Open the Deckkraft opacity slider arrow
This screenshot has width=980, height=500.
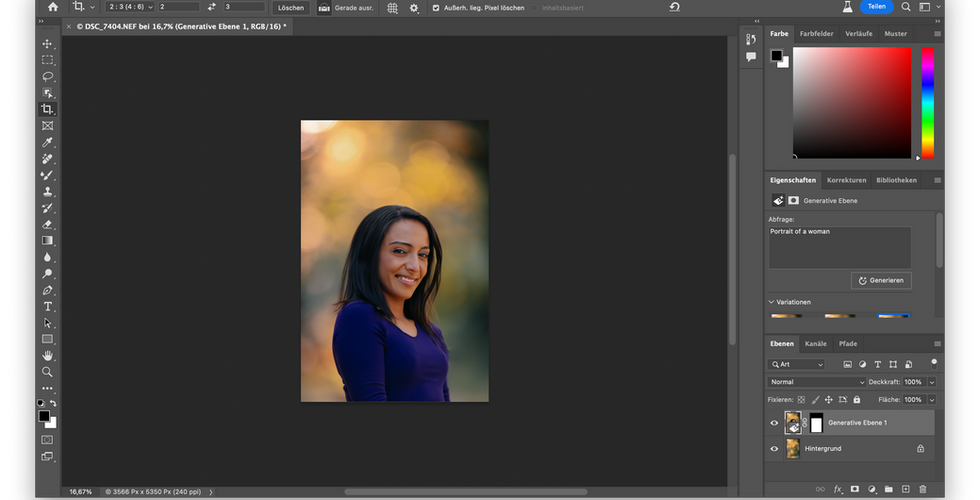(932, 382)
